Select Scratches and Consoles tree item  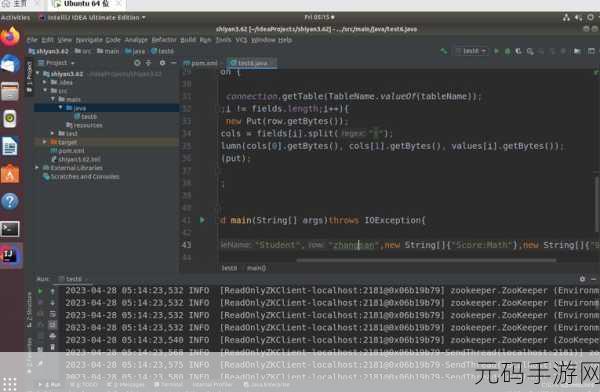click(81, 176)
